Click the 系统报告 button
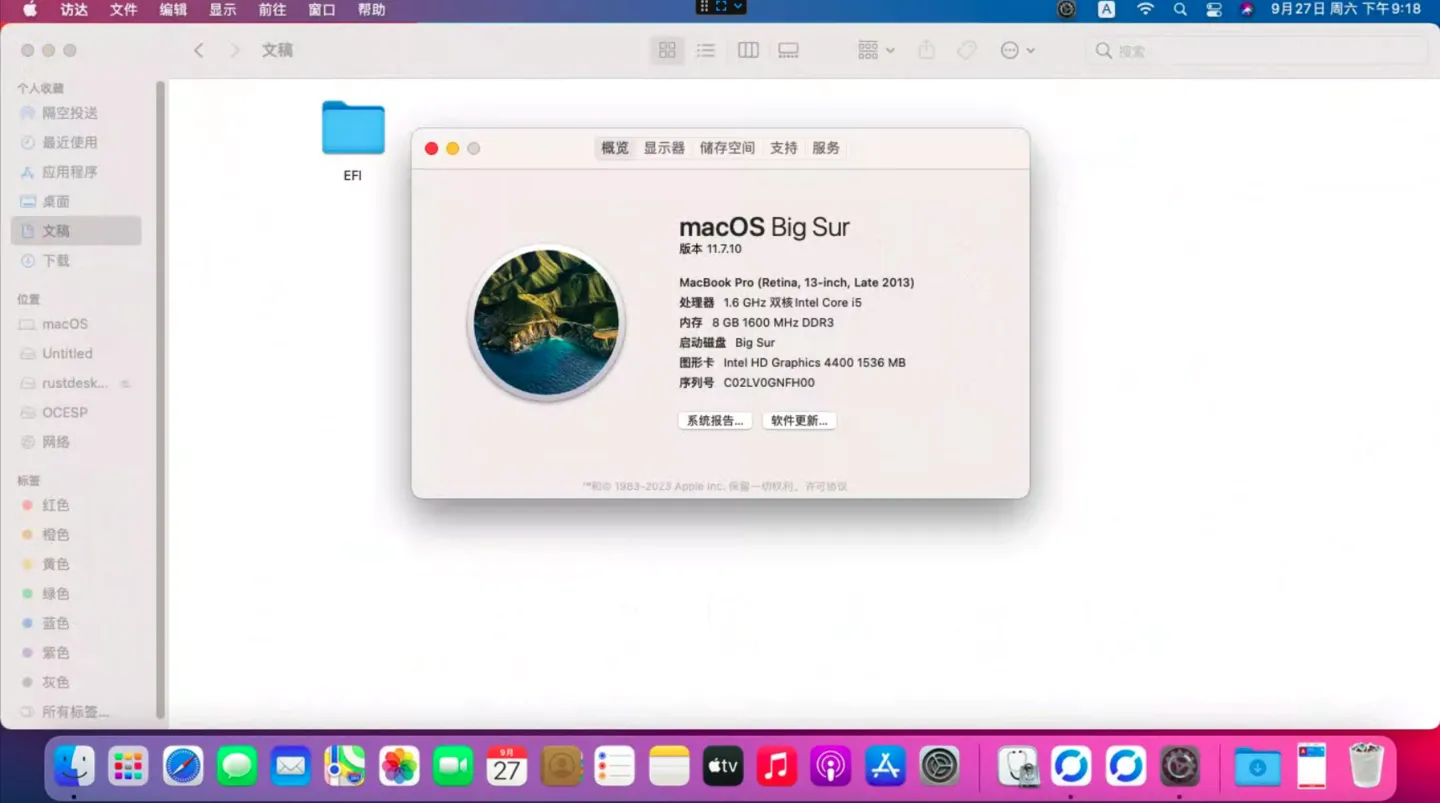The width and height of the screenshot is (1440, 803). click(714, 420)
